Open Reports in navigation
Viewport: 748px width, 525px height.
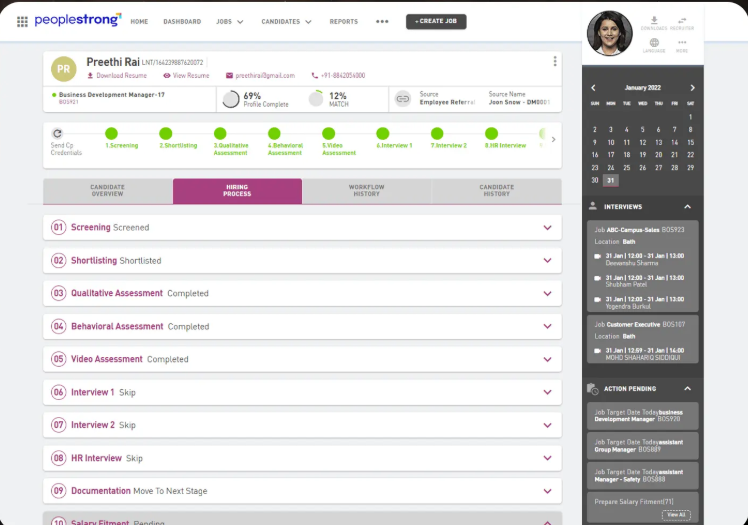pyautogui.click(x=343, y=21)
